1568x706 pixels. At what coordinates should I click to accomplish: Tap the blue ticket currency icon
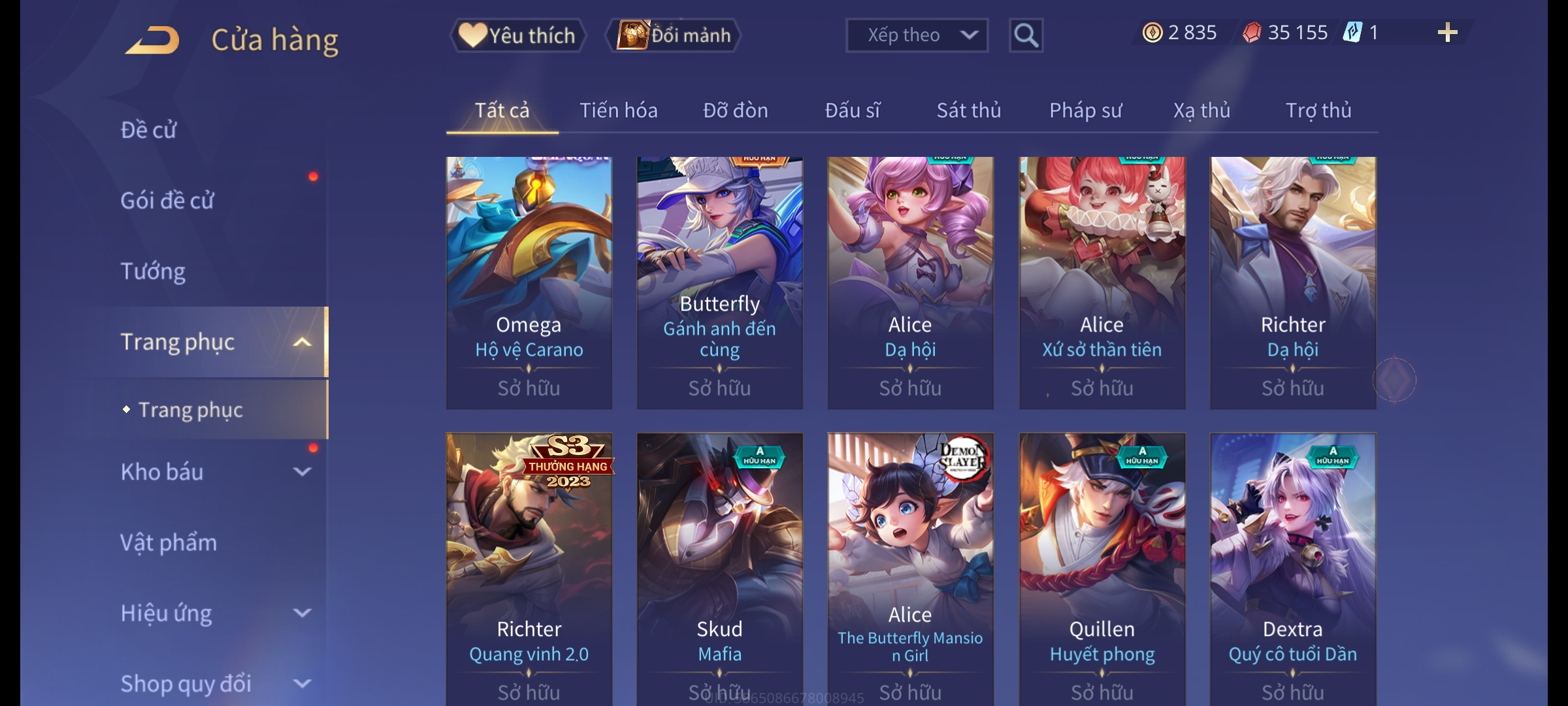click(1352, 33)
